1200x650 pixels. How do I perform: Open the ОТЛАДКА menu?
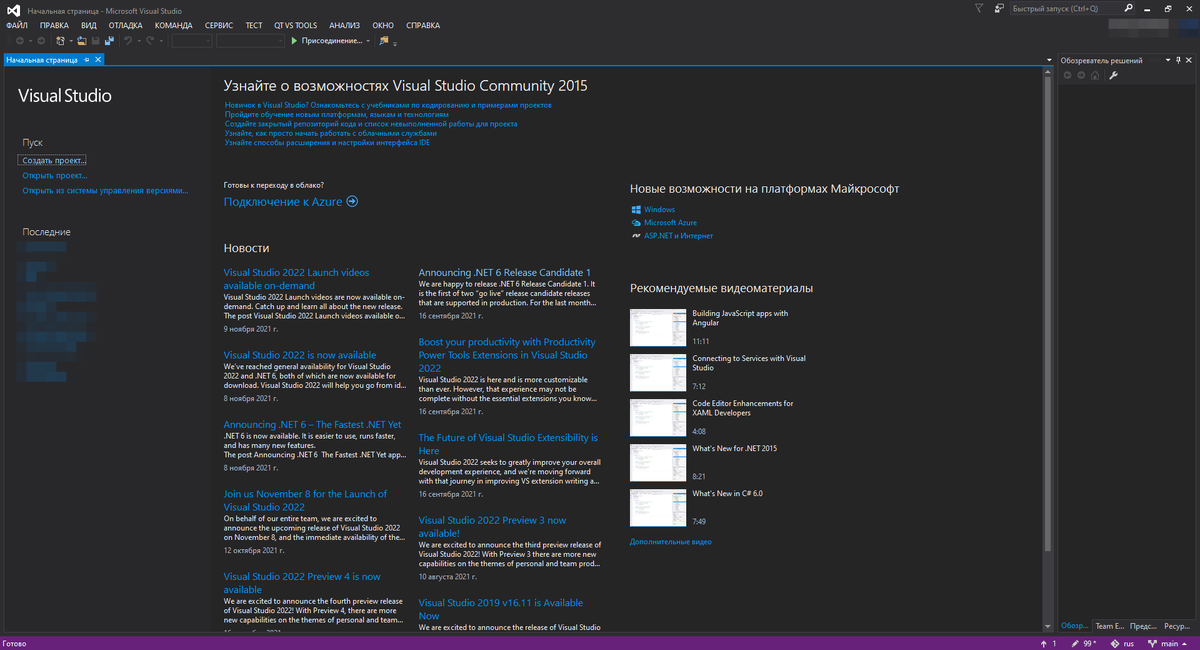126,25
